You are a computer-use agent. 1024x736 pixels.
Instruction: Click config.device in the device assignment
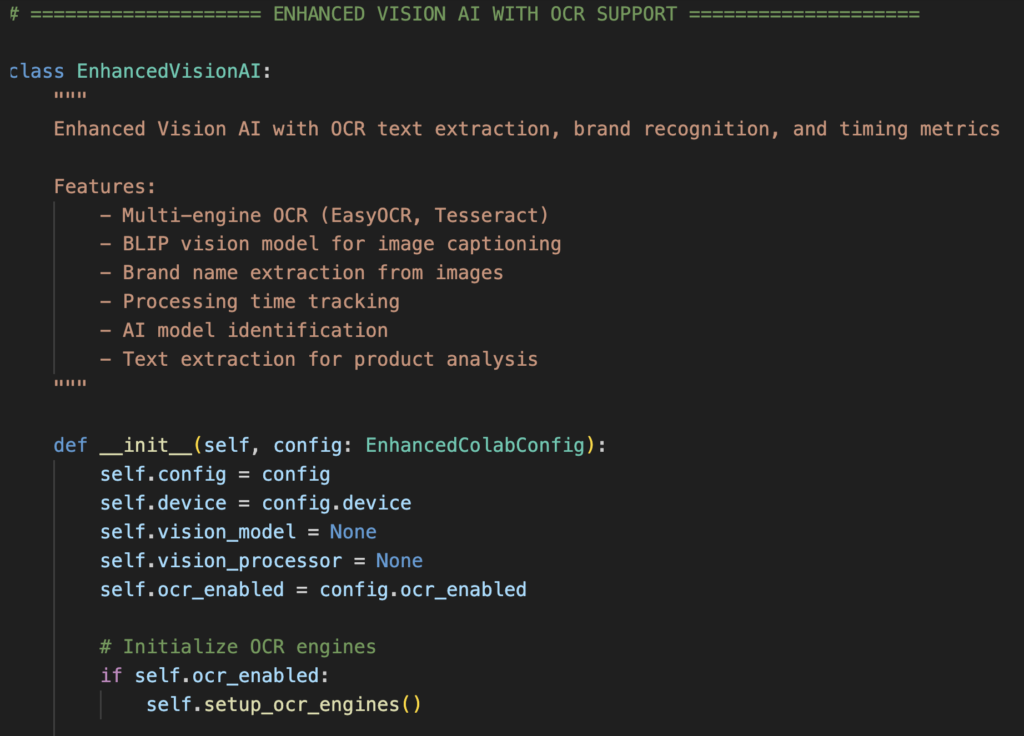pyautogui.click(x=336, y=503)
